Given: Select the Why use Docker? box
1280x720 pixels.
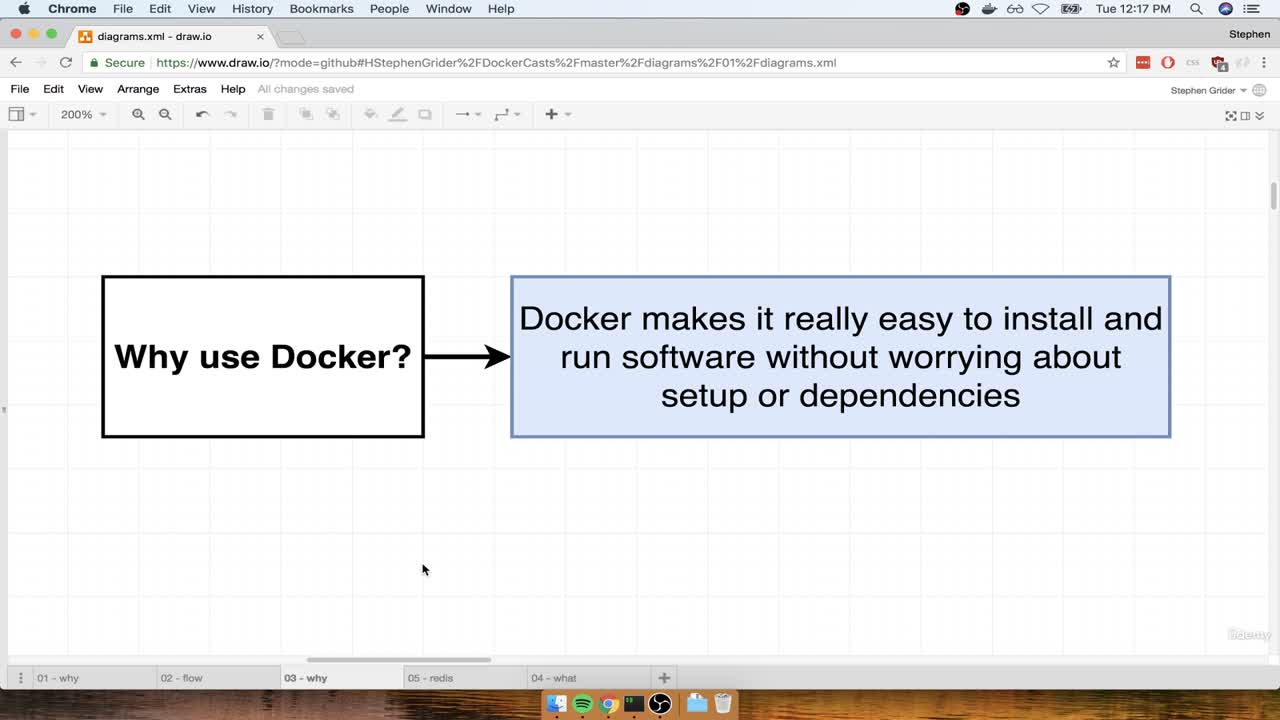Looking at the screenshot, I should (263, 357).
